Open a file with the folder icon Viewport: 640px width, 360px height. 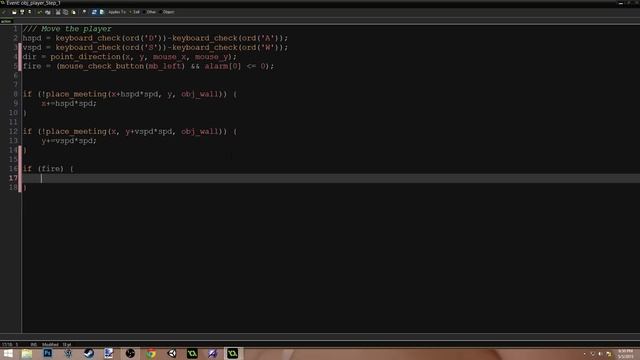pos(14,12)
